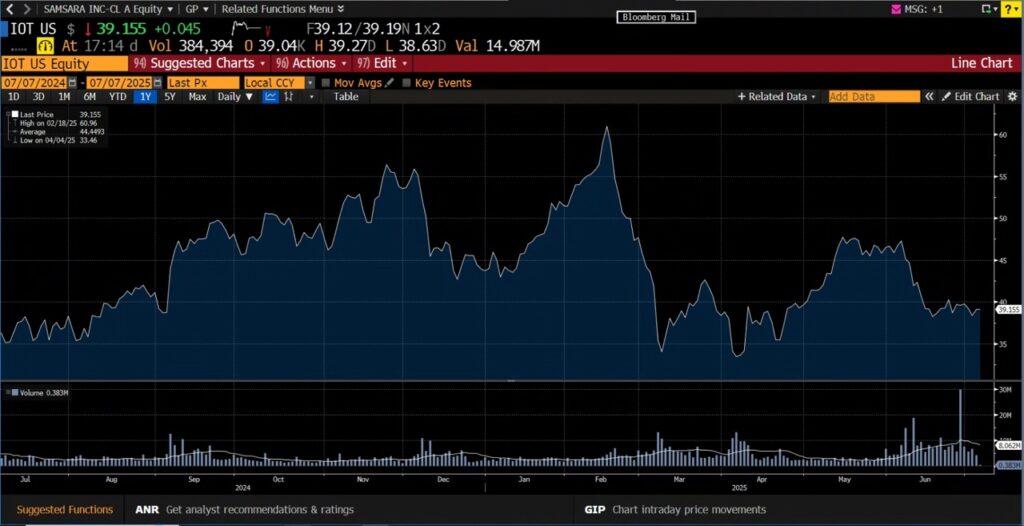Collapse the panel with the double-chevron icon
This screenshot has height=526, width=1024.
tap(929, 97)
